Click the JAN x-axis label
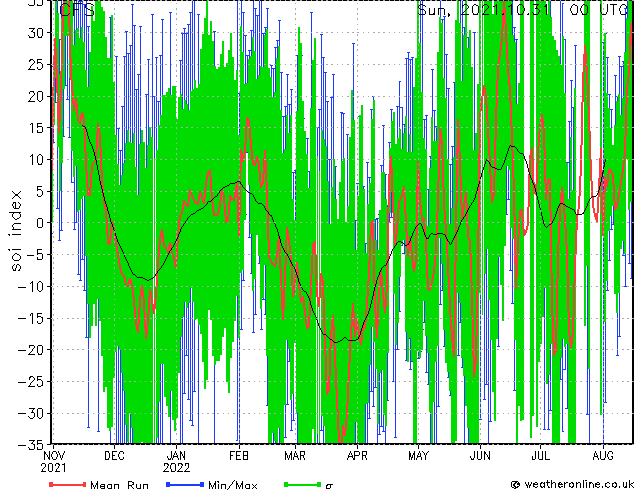 pyautogui.click(x=177, y=456)
